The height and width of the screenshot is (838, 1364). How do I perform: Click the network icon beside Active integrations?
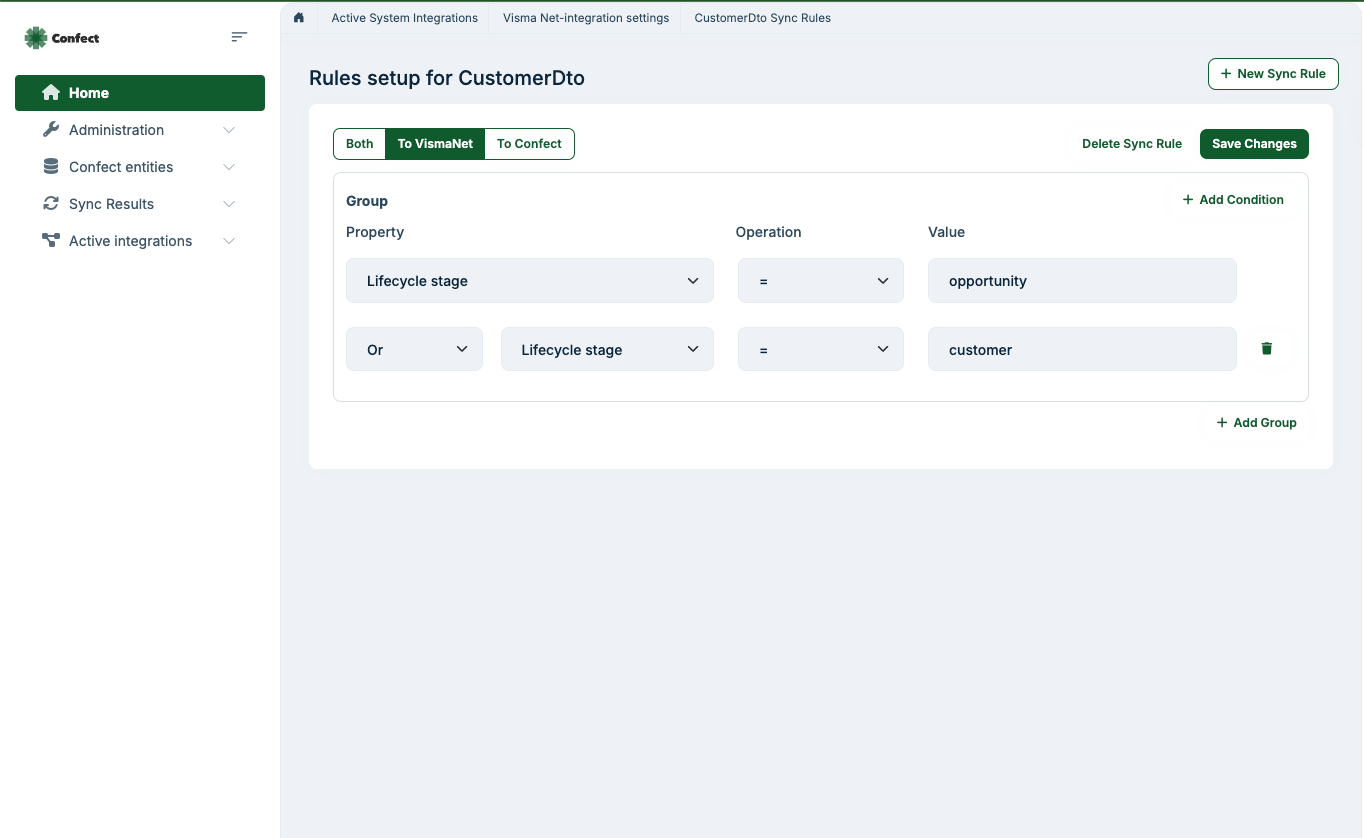coord(51,241)
